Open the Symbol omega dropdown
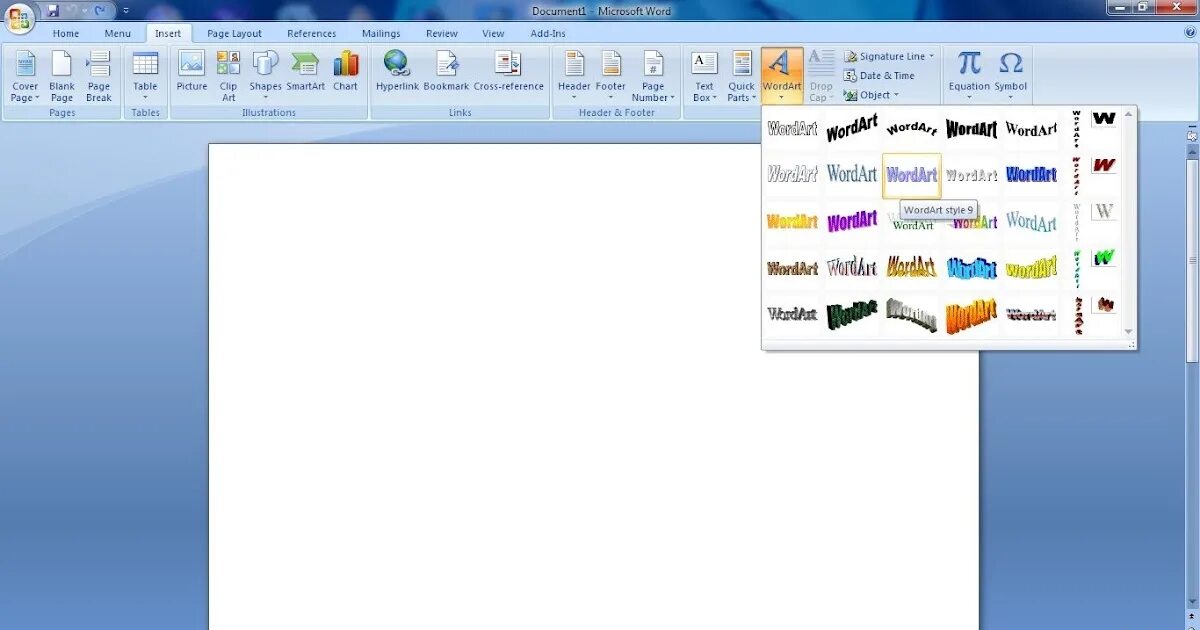1200x630 pixels. (x=1011, y=76)
